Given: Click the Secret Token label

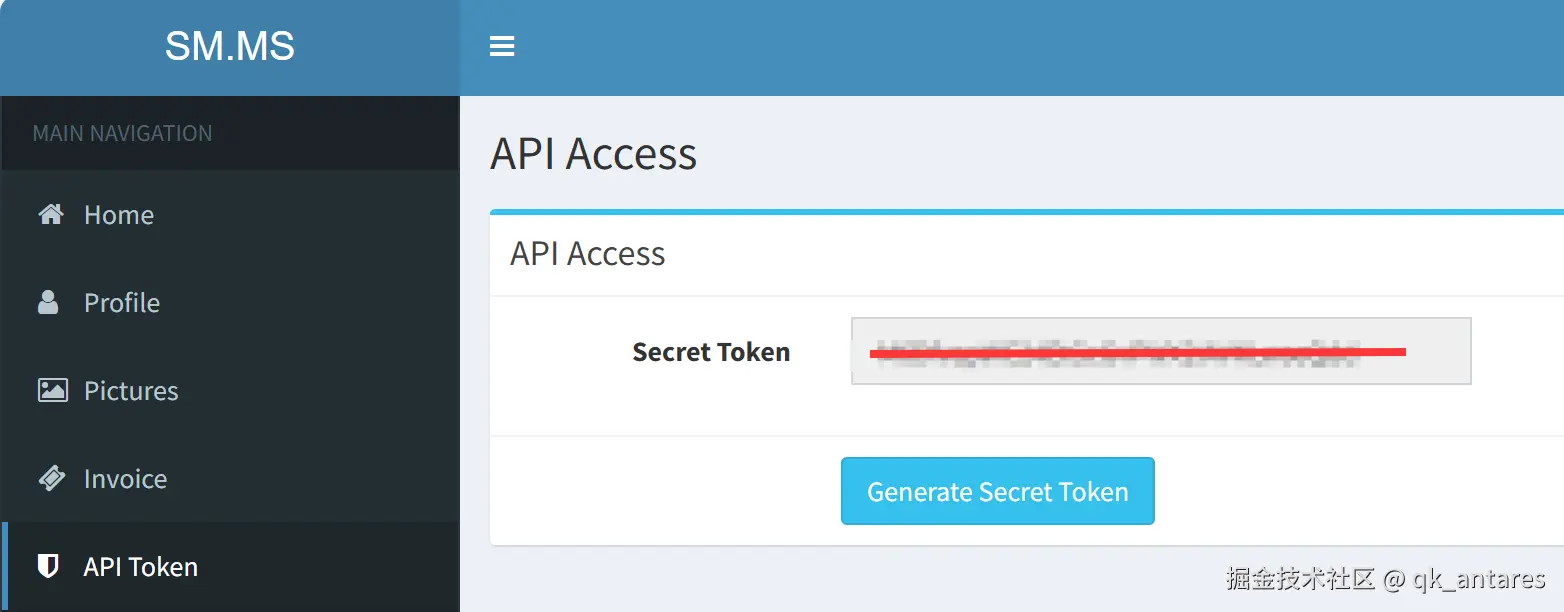Looking at the screenshot, I should pyautogui.click(x=711, y=352).
